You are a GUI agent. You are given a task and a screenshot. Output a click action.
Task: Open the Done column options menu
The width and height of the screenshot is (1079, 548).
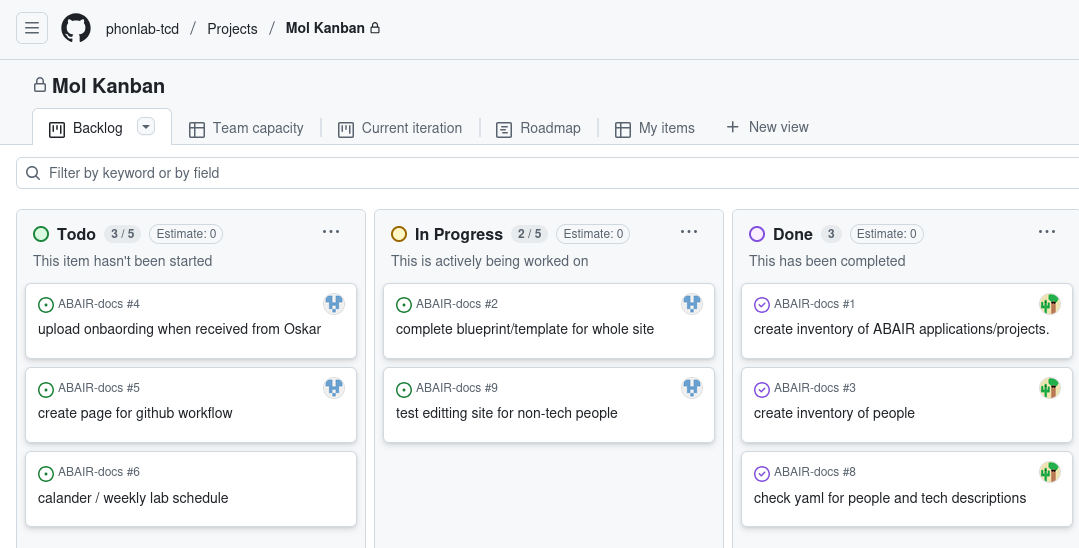(x=1047, y=232)
